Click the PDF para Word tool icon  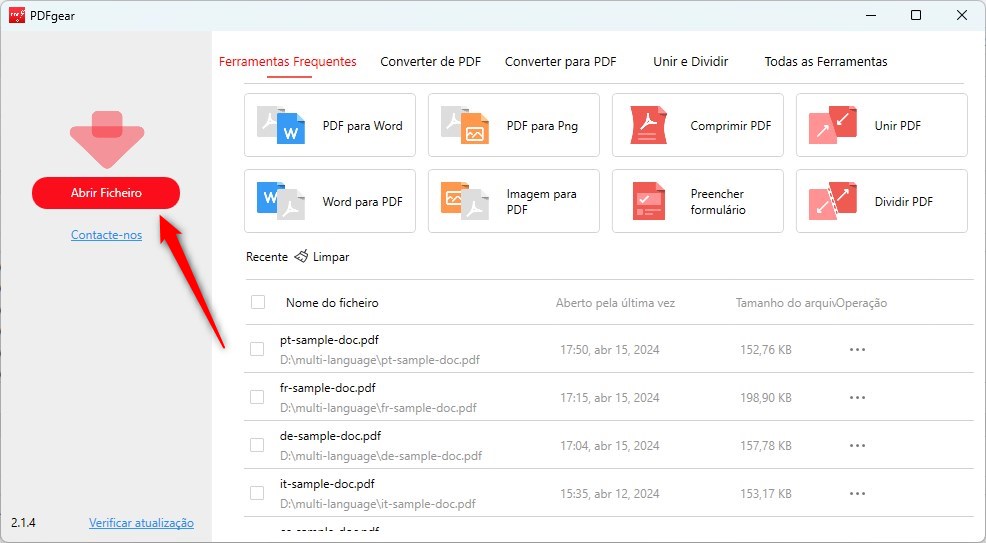[281, 125]
